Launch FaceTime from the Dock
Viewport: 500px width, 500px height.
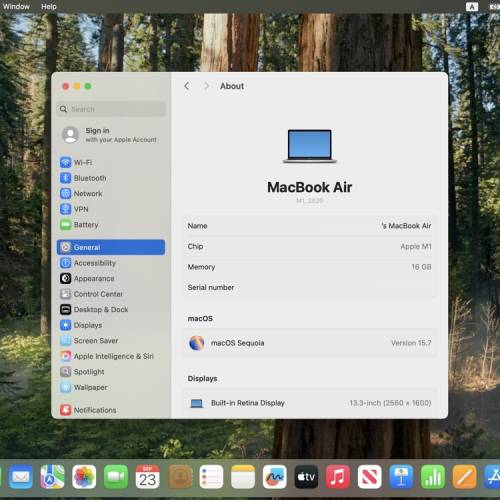pos(116,477)
